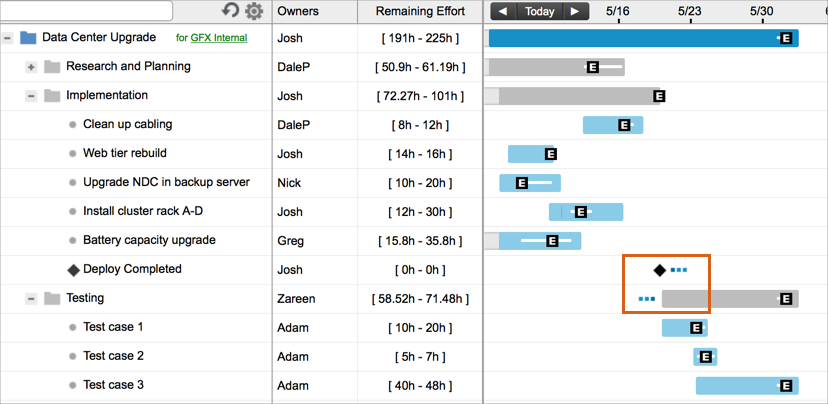Click the Deploy Completed diamond milestone icon
The width and height of the screenshot is (828, 404).
(73, 269)
